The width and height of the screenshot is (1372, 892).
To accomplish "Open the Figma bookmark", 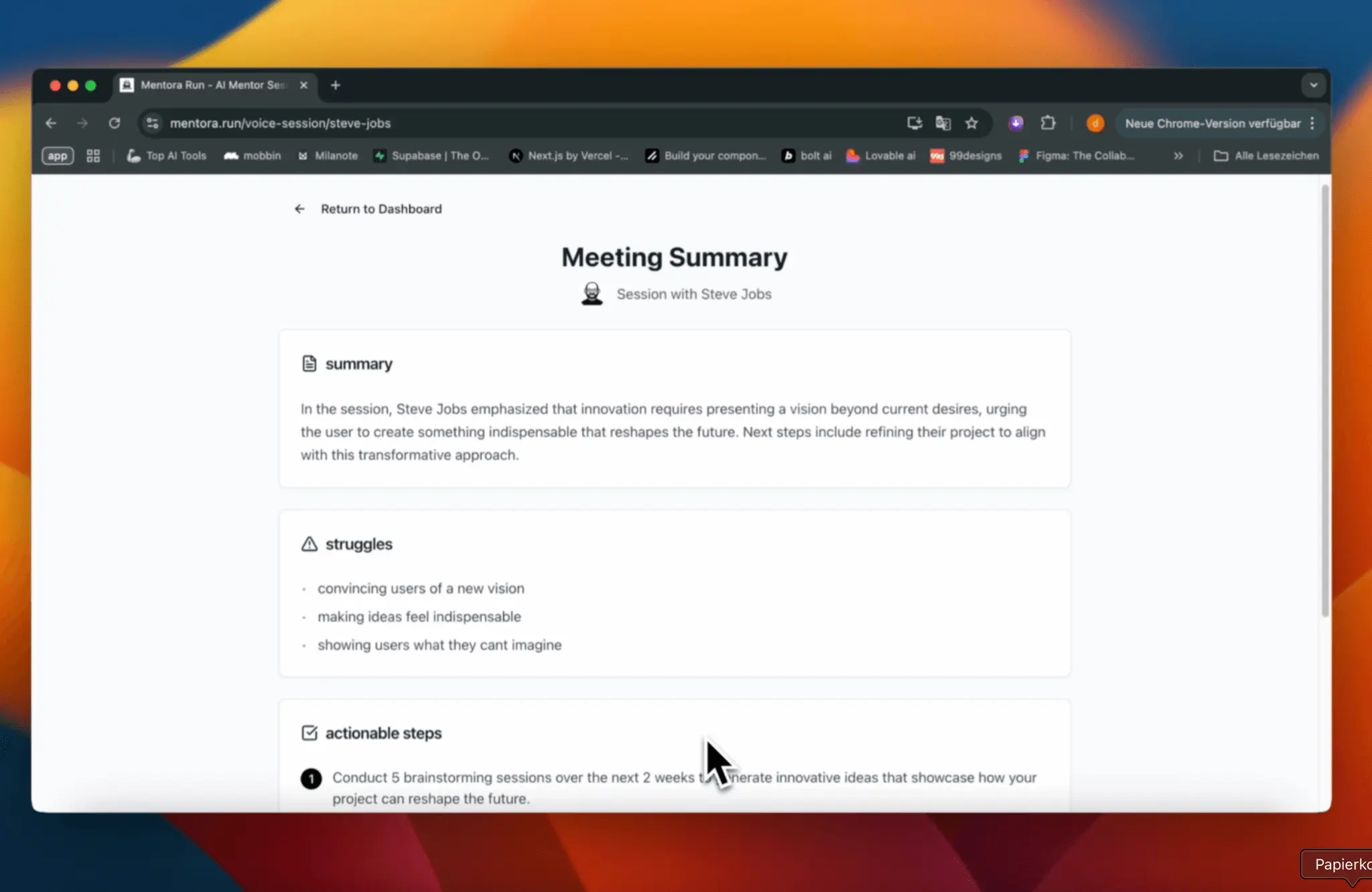I will [1076, 155].
